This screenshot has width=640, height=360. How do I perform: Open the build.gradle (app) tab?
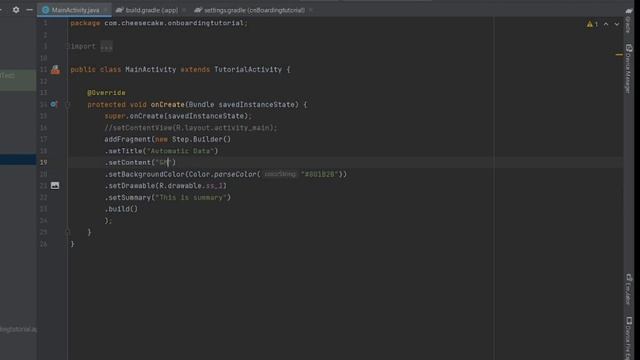pyautogui.click(x=151, y=10)
